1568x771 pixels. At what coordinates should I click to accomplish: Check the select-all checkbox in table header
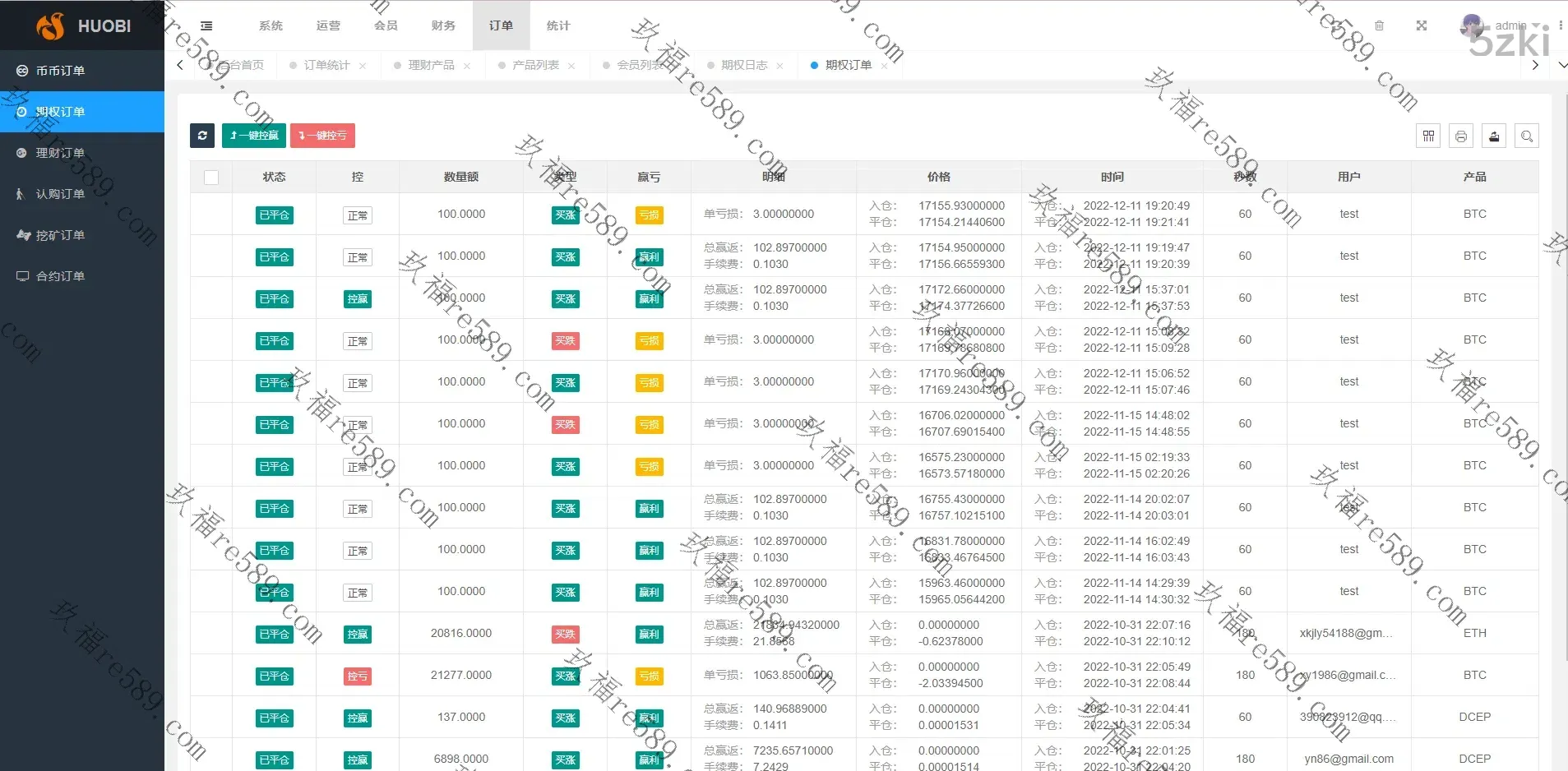click(211, 178)
